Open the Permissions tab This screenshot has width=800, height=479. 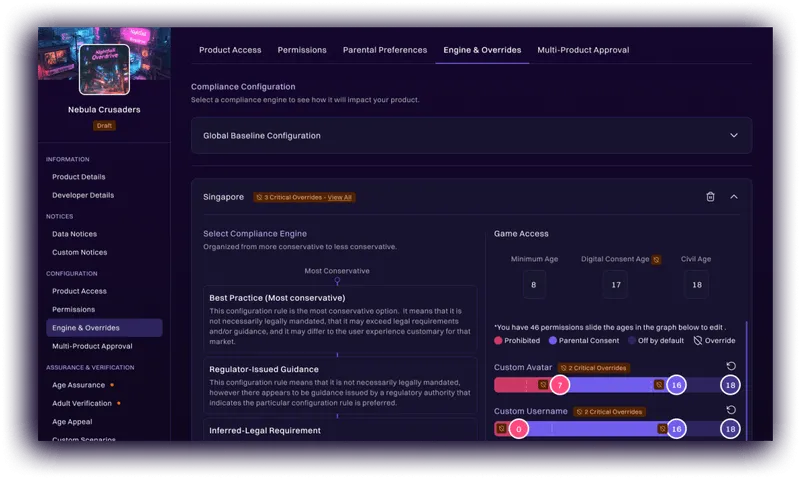tap(302, 50)
